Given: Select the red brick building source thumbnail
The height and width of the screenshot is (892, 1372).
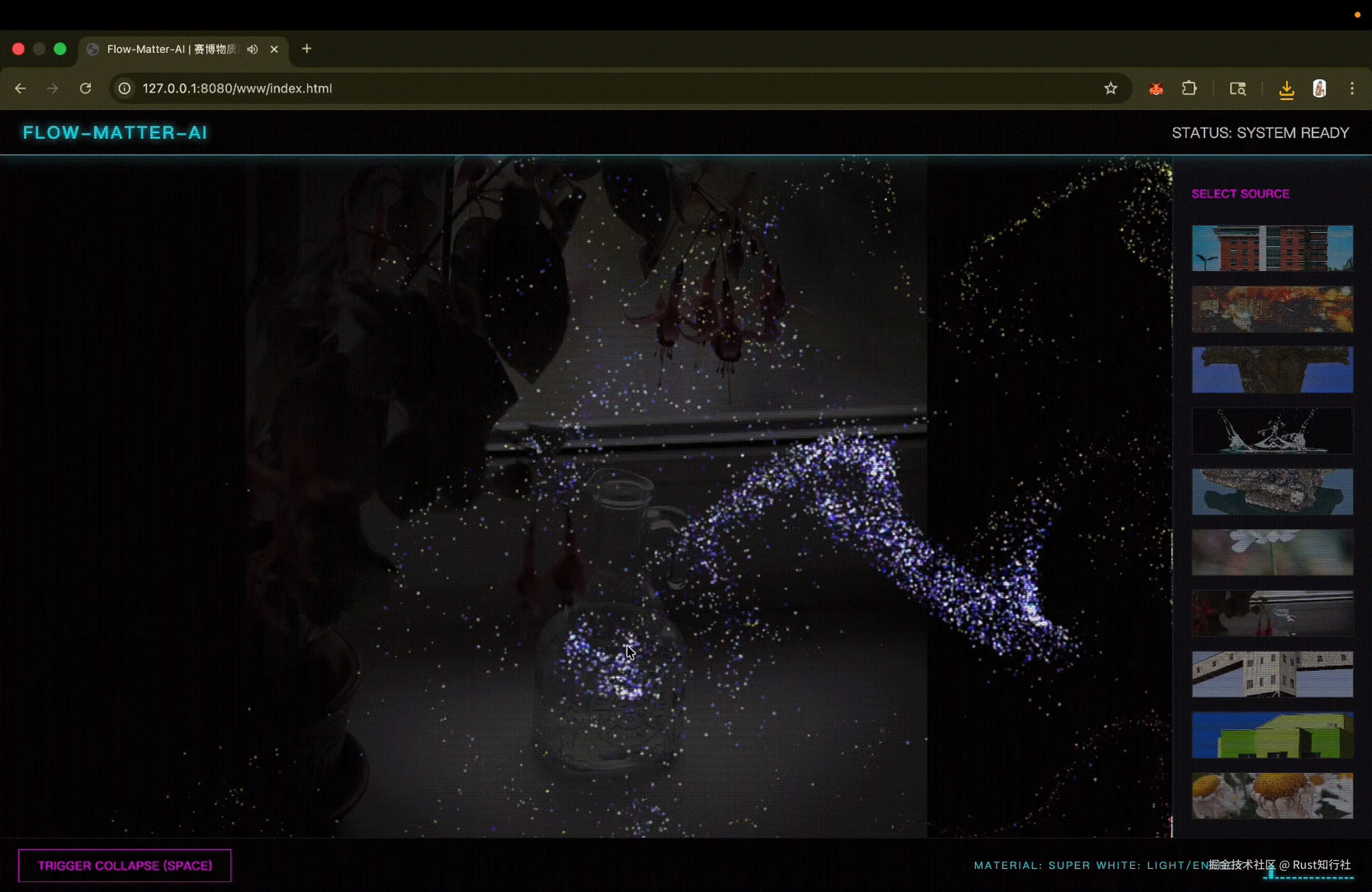Looking at the screenshot, I should (1272, 248).
